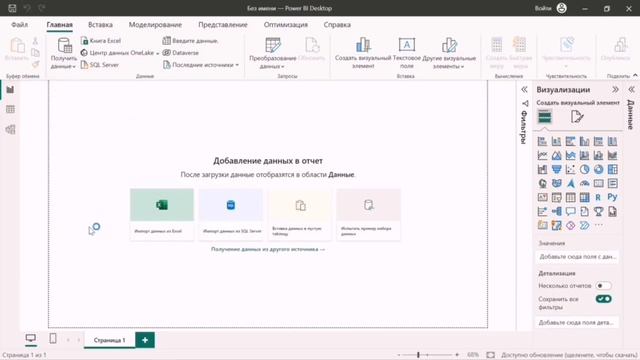Choose the ribbon chart visual
The height and width of the screenshot is (360, 640).
click(x=613, y=155)
